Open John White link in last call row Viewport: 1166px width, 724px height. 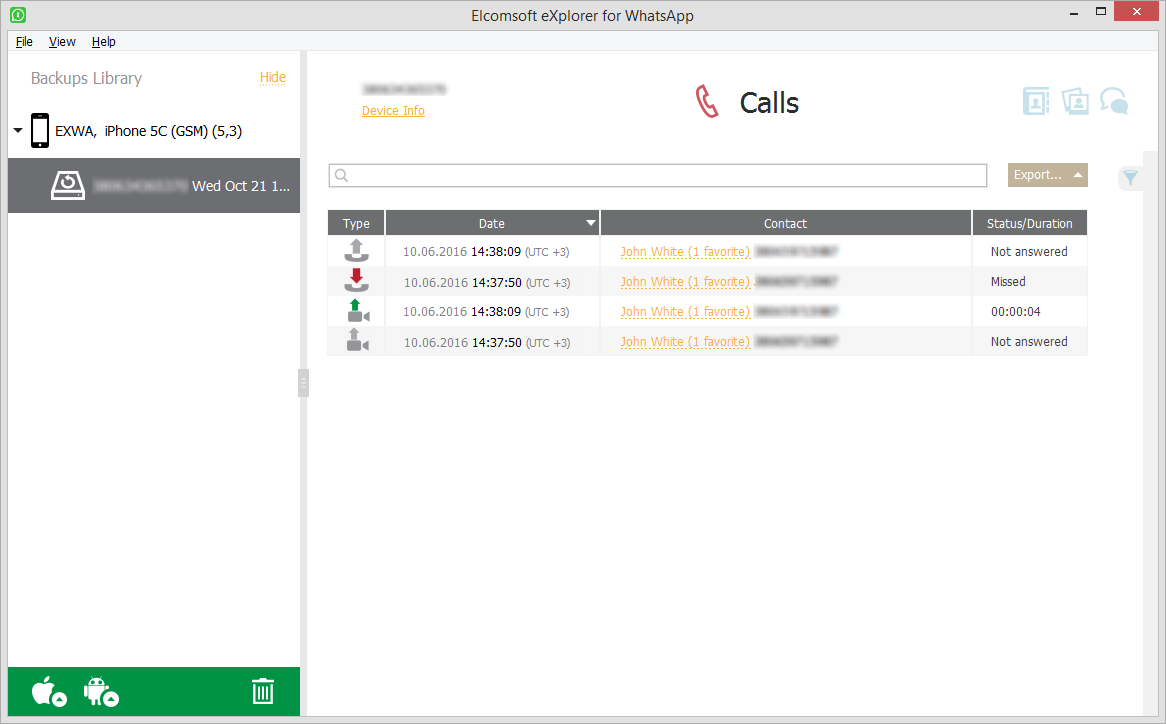pyautogui.click(x=686, y=342)
